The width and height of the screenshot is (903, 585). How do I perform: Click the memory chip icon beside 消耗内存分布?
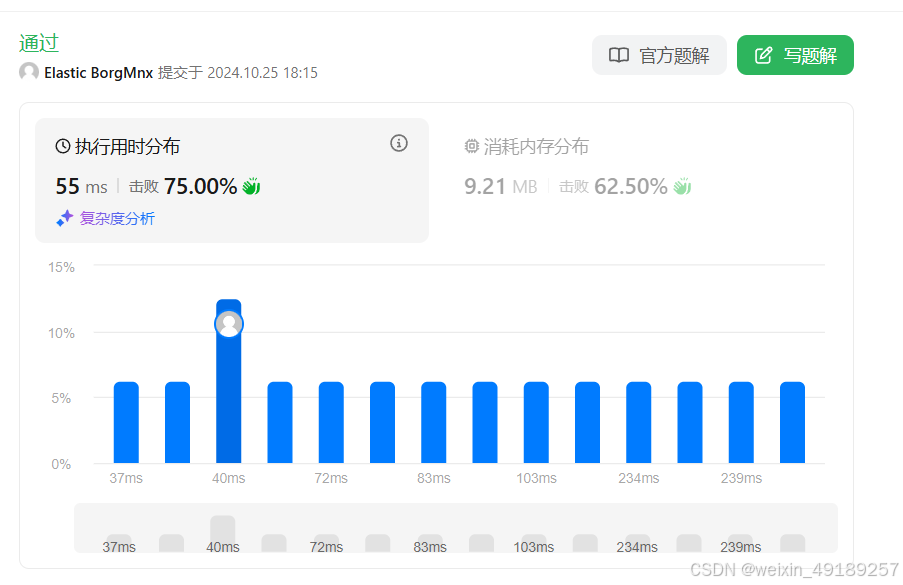(470, 145)
